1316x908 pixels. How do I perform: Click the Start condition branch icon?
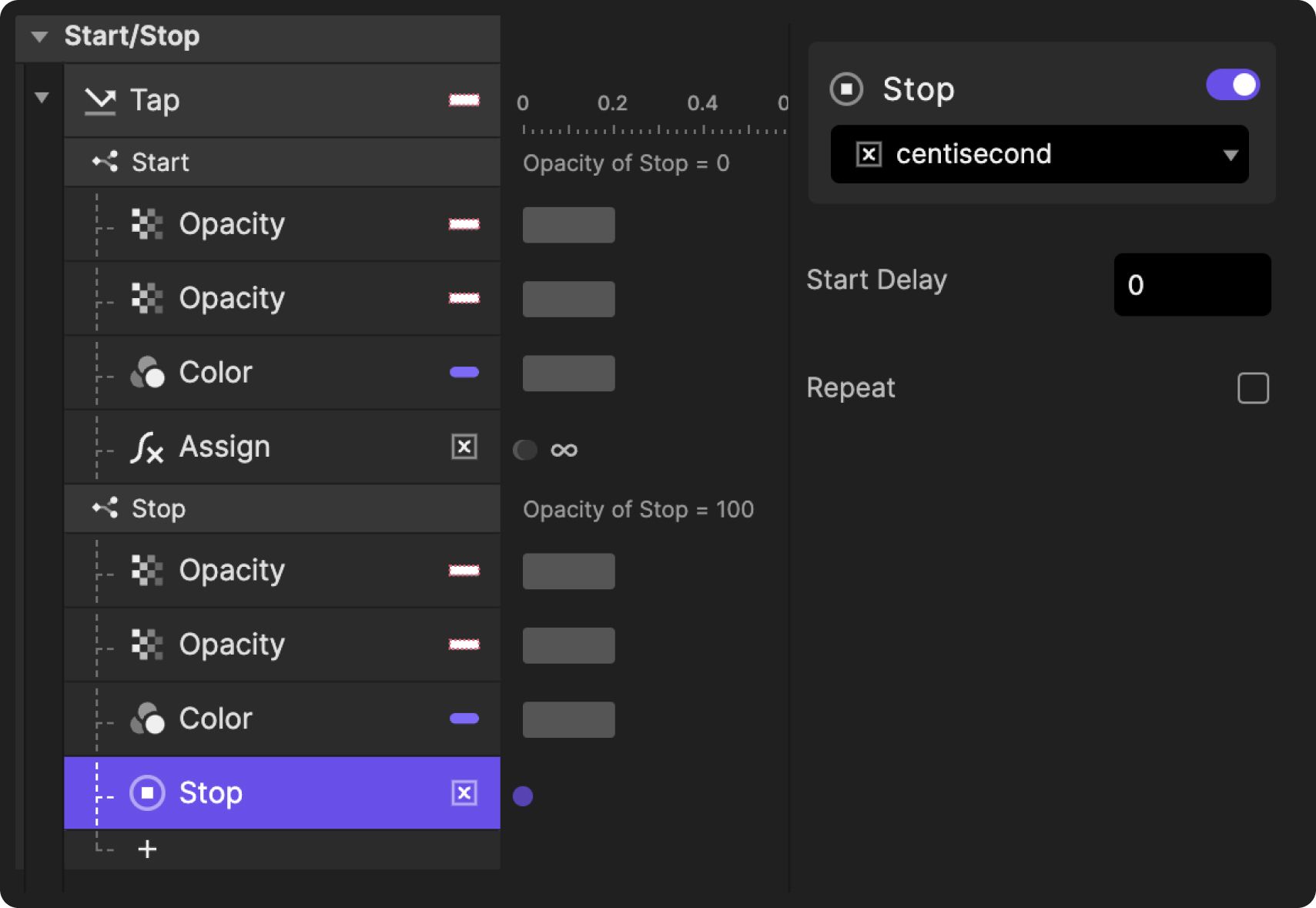click(105, 162)
